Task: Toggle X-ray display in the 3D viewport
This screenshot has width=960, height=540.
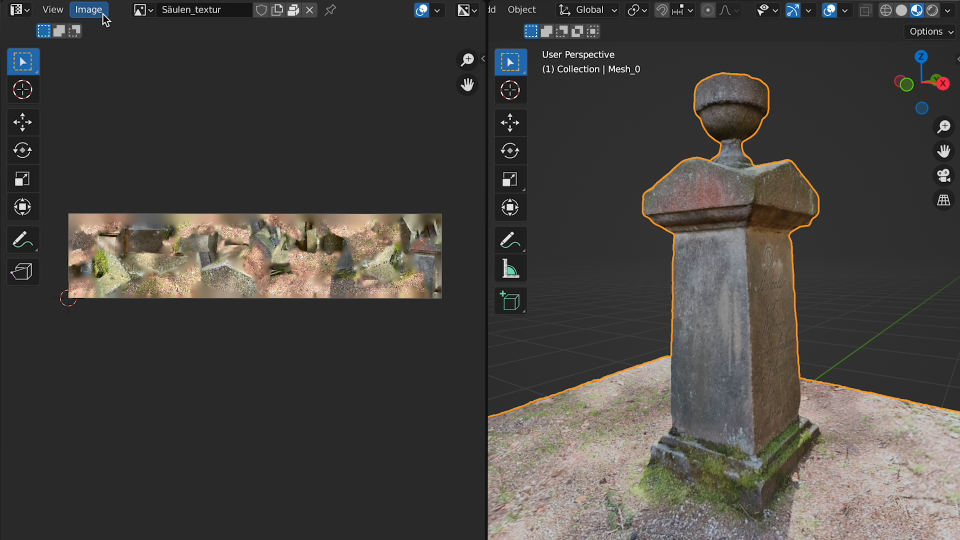Action: pyautogui.click(x=865, y=10)
